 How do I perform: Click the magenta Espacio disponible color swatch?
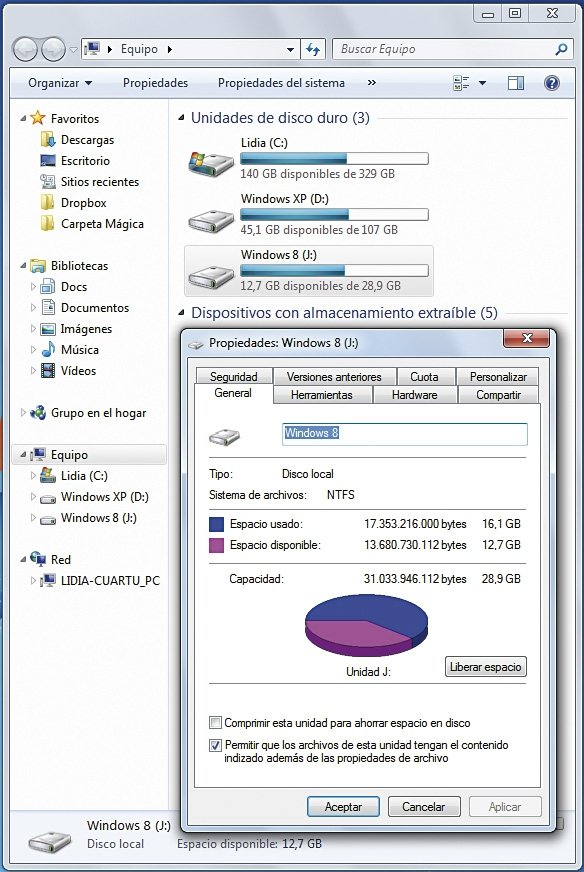tap(216, 545)
